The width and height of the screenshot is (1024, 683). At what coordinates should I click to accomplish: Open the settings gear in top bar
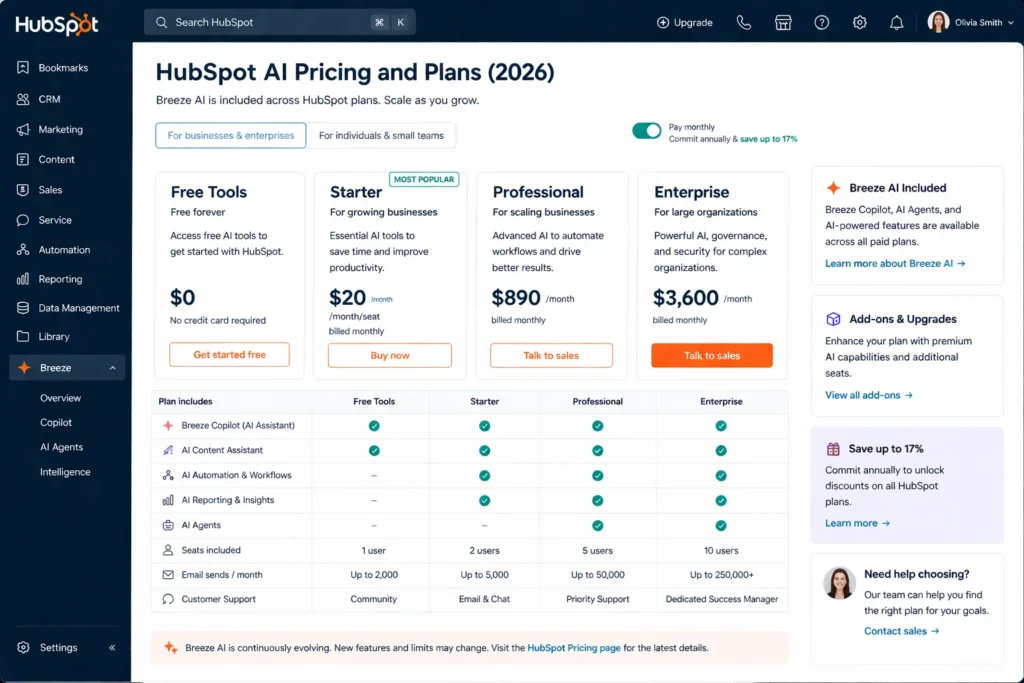click(x=859, y=23)
